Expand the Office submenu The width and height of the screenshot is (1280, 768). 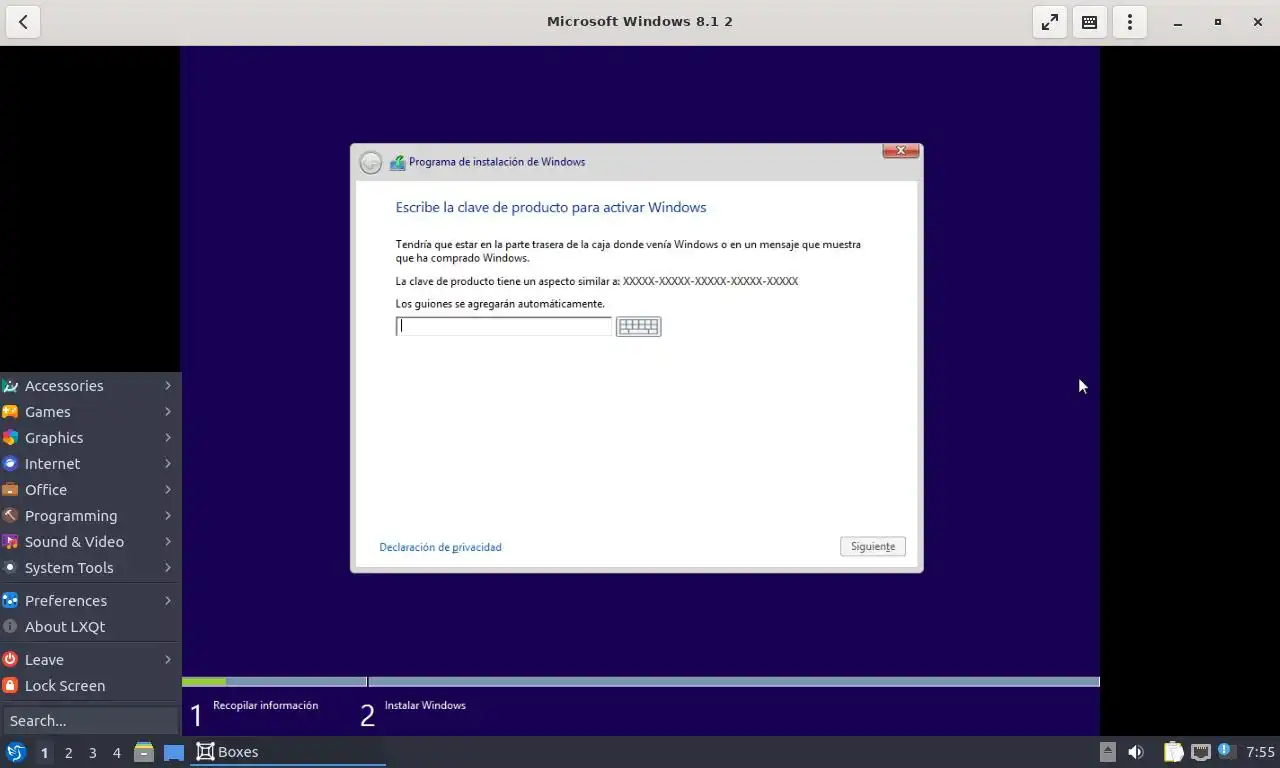click(90, 490)
